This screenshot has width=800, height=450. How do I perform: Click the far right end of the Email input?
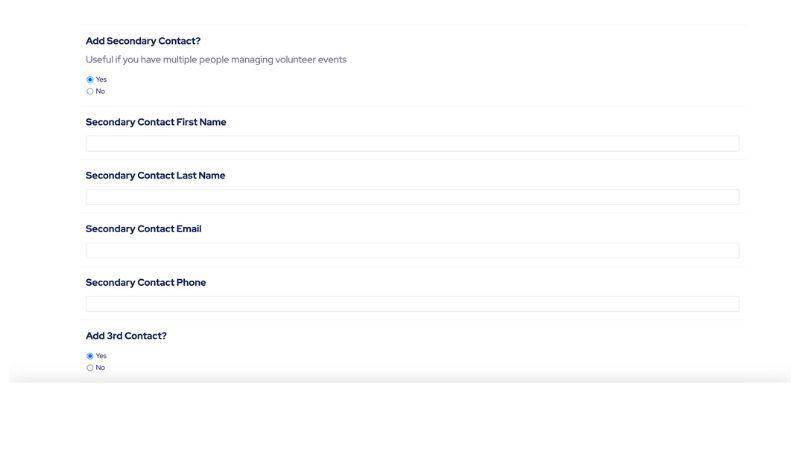[x=734, y=251]
